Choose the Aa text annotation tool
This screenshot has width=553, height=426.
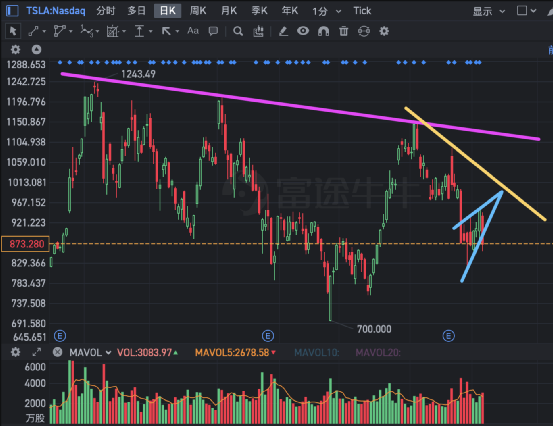[x=193, y=31]
